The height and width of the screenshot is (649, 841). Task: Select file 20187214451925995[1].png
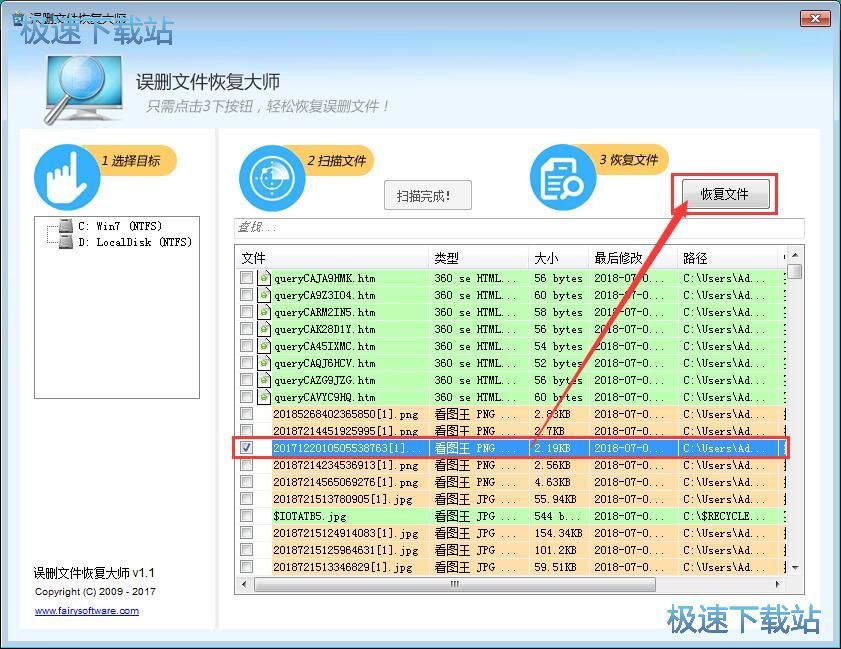pos(345,431)
